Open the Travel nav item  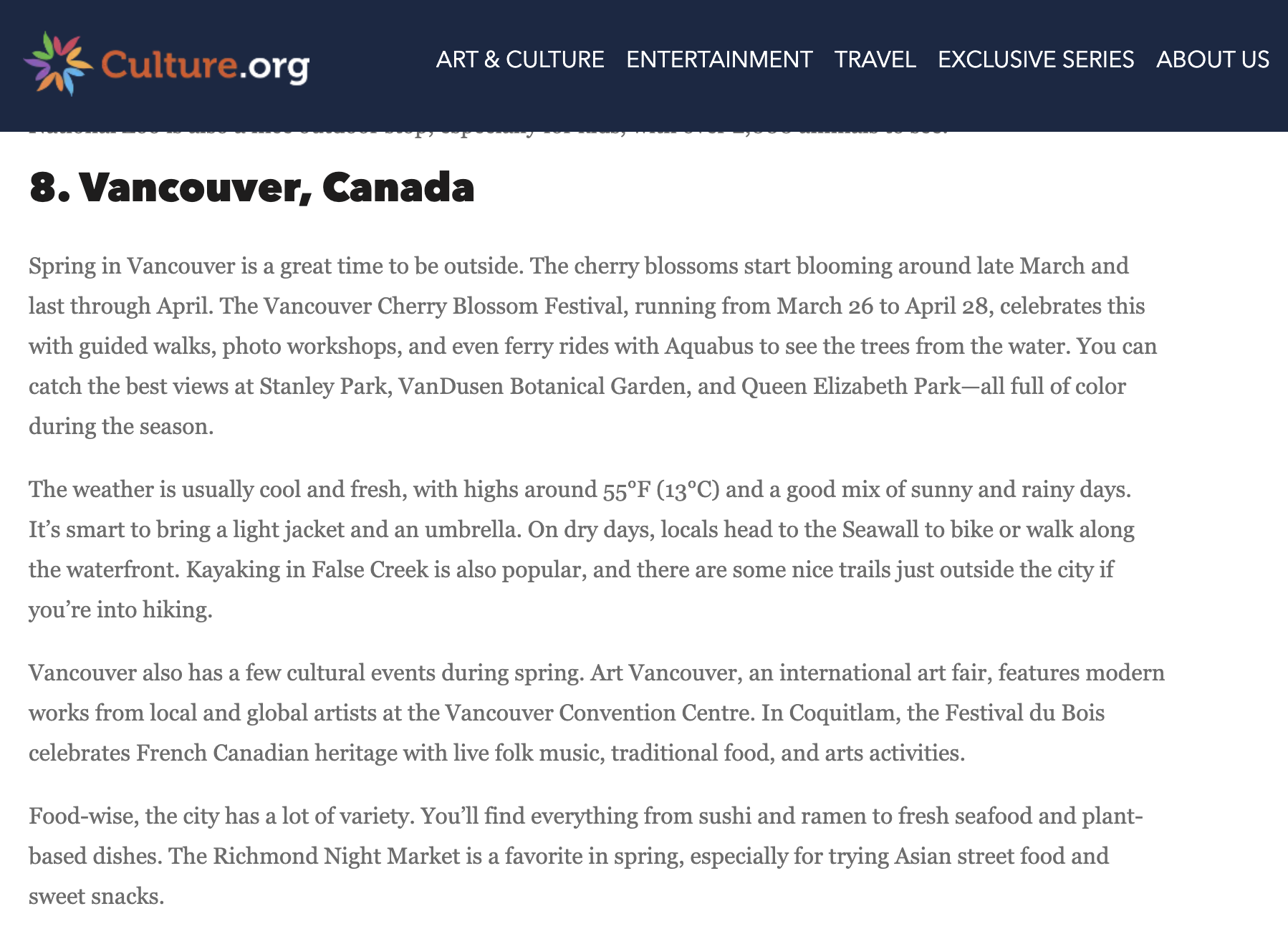coord(875,59)
